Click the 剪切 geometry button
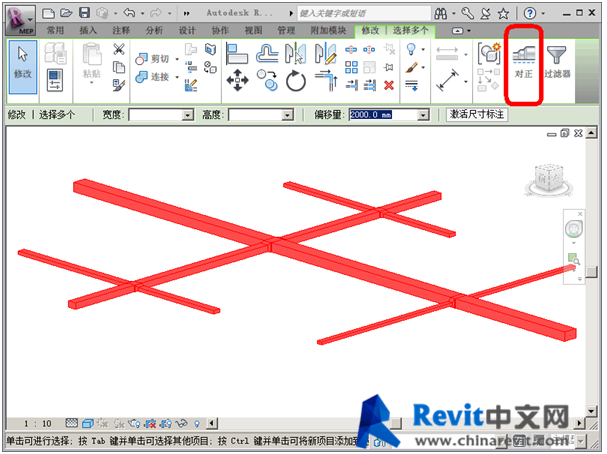Viewport: 607px width, 454px height. coord(153,58)
